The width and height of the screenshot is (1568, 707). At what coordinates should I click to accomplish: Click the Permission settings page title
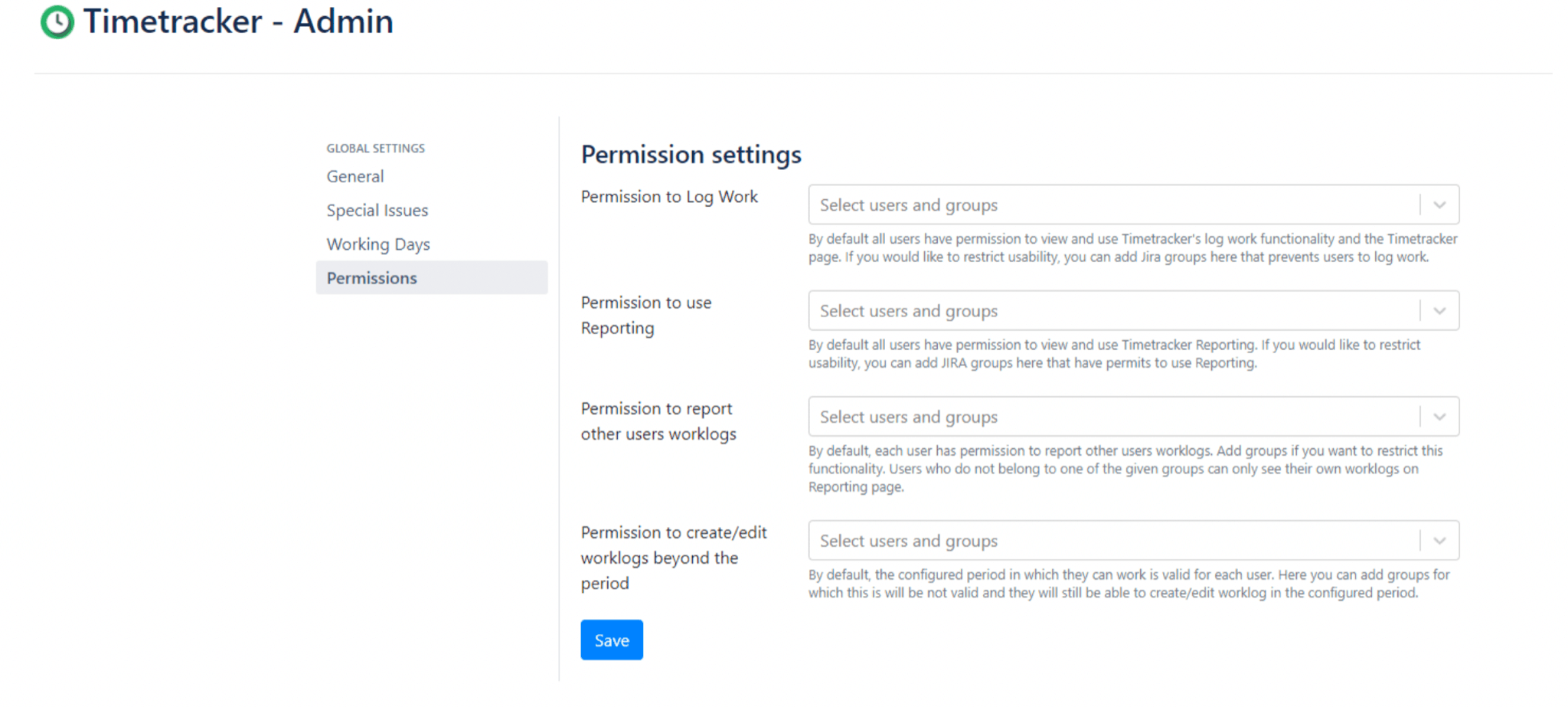[x=691, y=154]
